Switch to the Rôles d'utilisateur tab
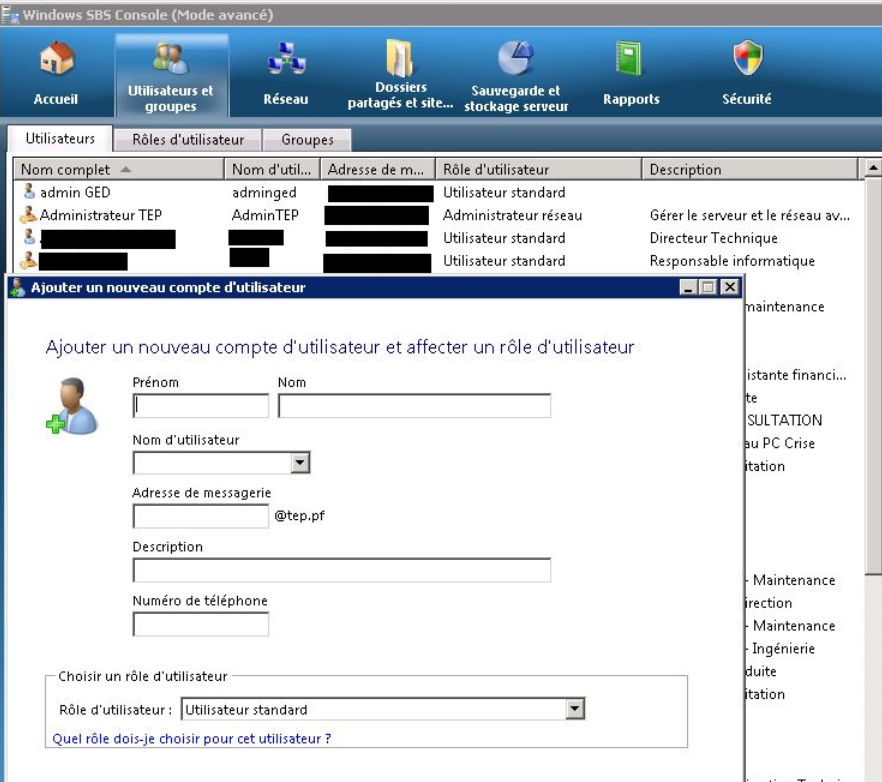882x782 pixels. (188, 140)
